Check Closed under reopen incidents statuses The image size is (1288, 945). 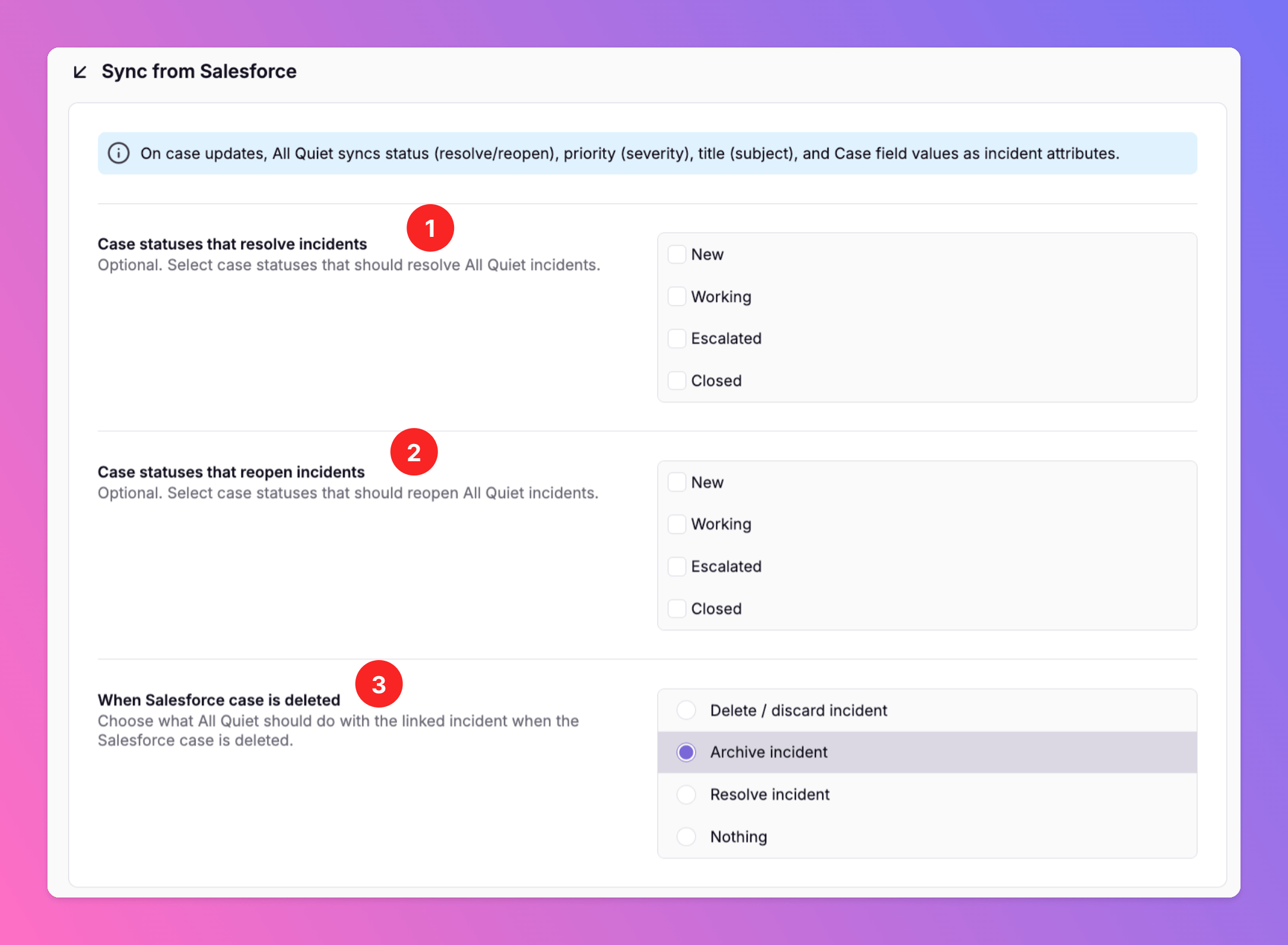coord(677,608)
